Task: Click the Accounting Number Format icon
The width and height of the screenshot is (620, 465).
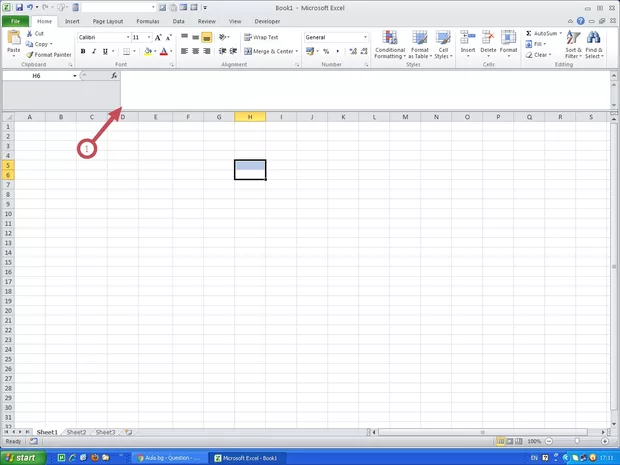Action: (x=310, y=51)
